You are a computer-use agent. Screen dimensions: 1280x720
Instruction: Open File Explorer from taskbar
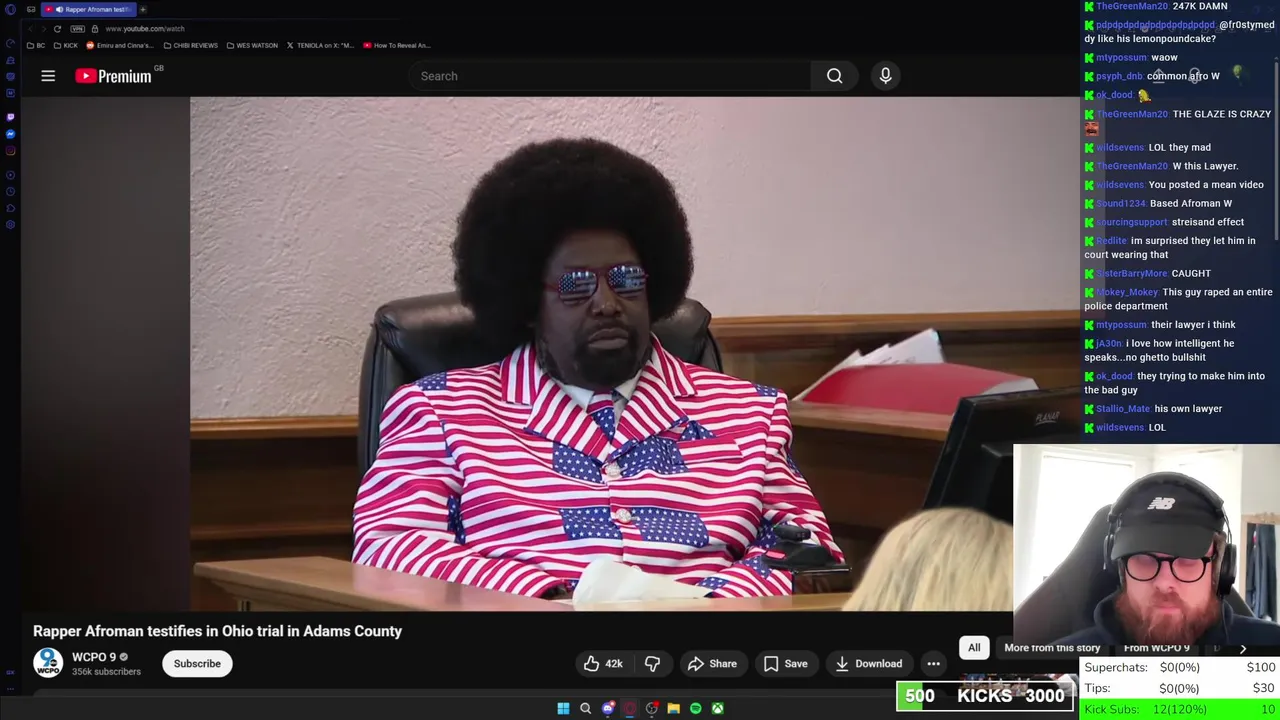click(x=673, y=708)
